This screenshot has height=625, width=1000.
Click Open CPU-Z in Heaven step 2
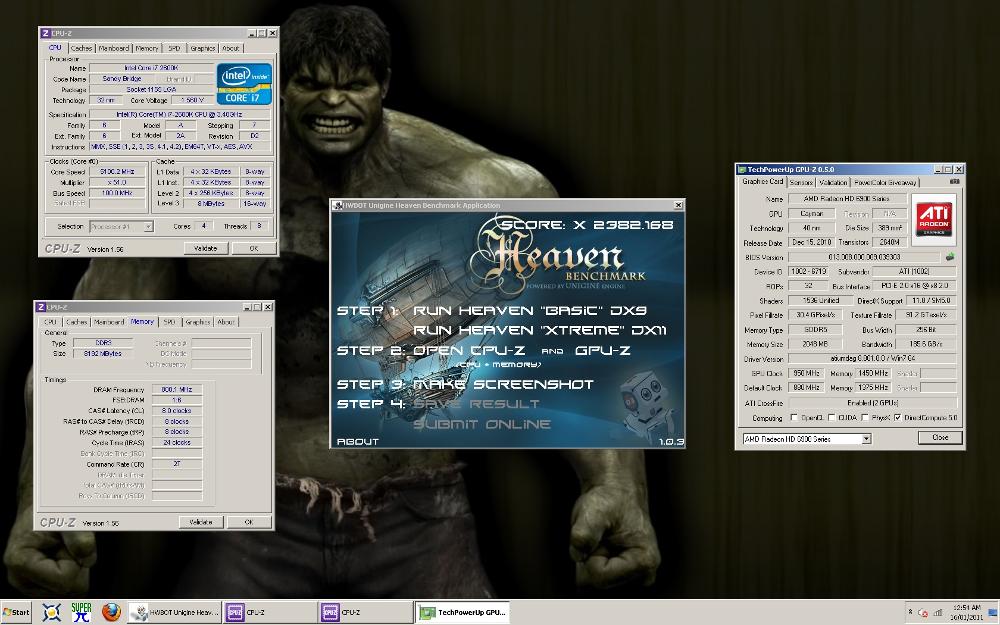tap(469, 351)
